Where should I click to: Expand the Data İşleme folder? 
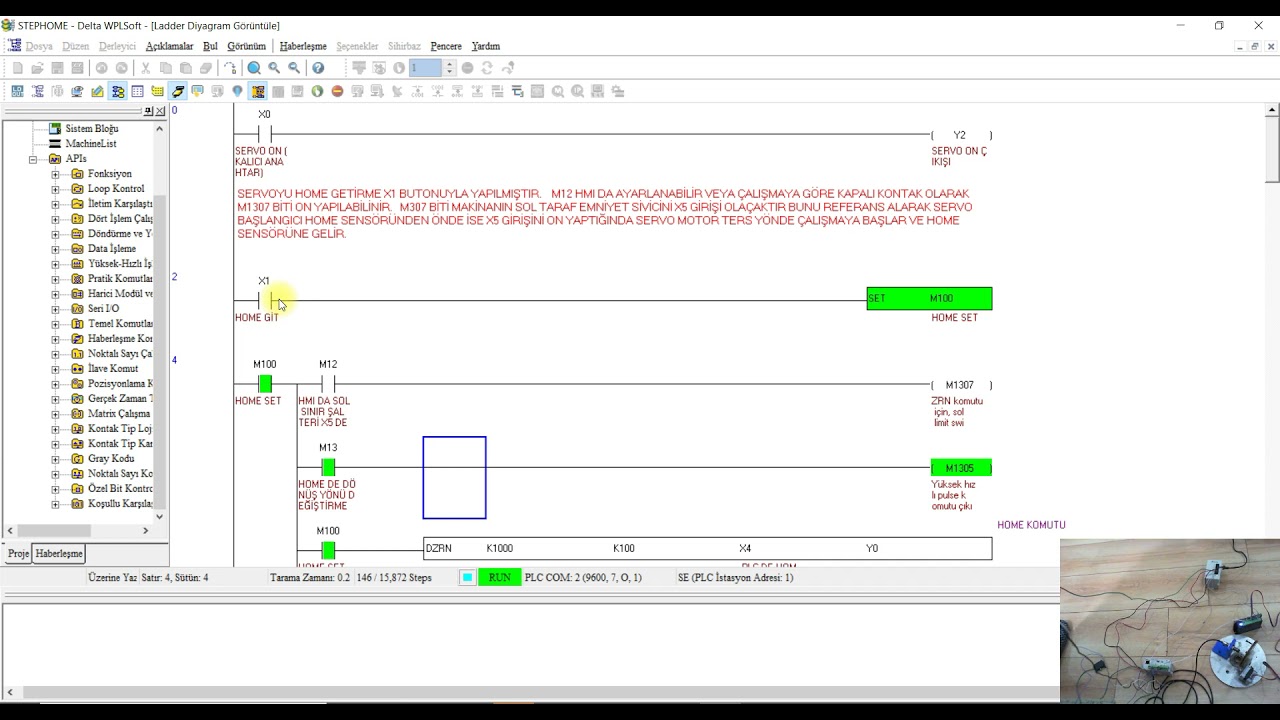tap(55, 248)
